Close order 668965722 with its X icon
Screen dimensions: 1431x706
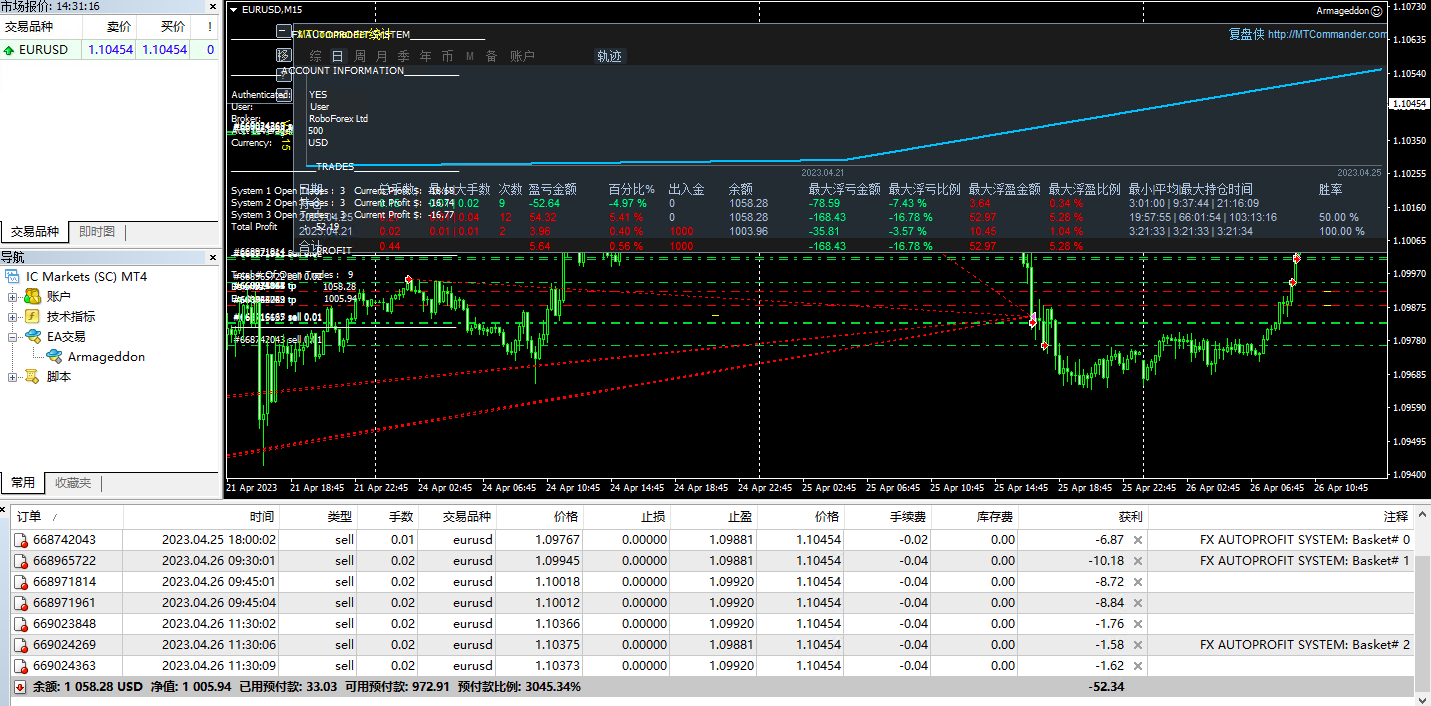coord(1137,561)
